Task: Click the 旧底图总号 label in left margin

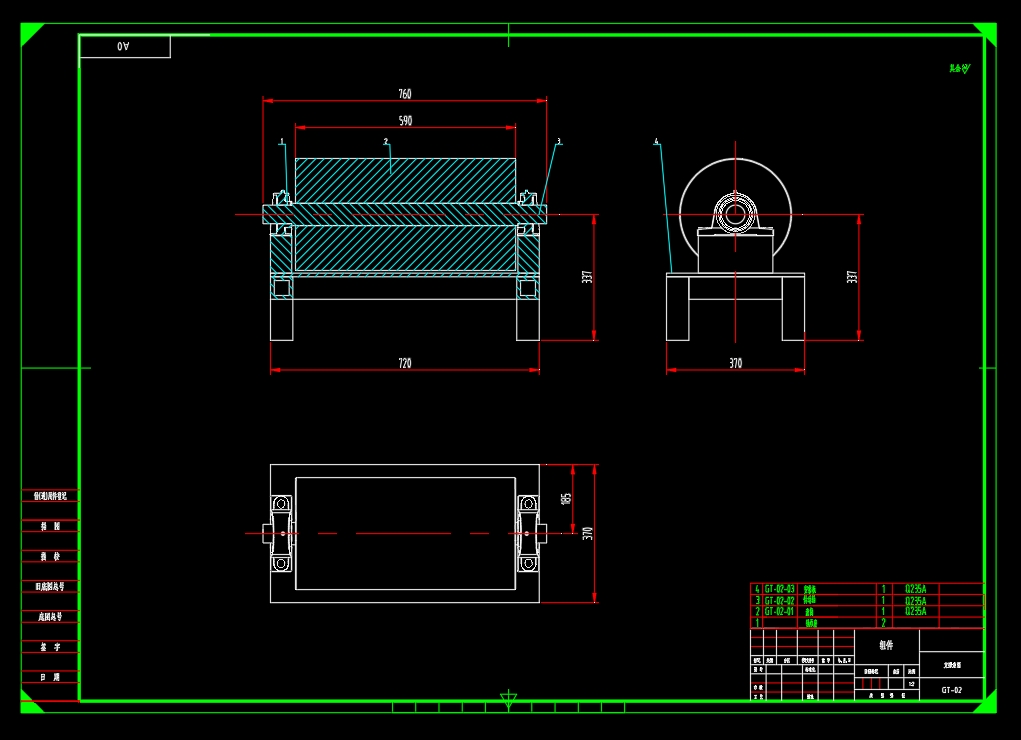Action: pos(50,586)
